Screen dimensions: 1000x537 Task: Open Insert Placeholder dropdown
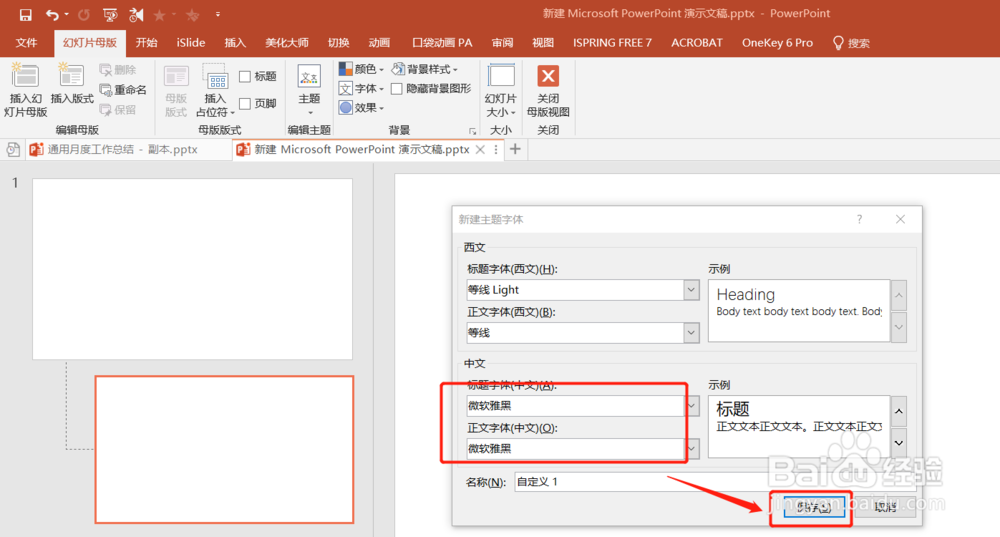click(216, 91)
